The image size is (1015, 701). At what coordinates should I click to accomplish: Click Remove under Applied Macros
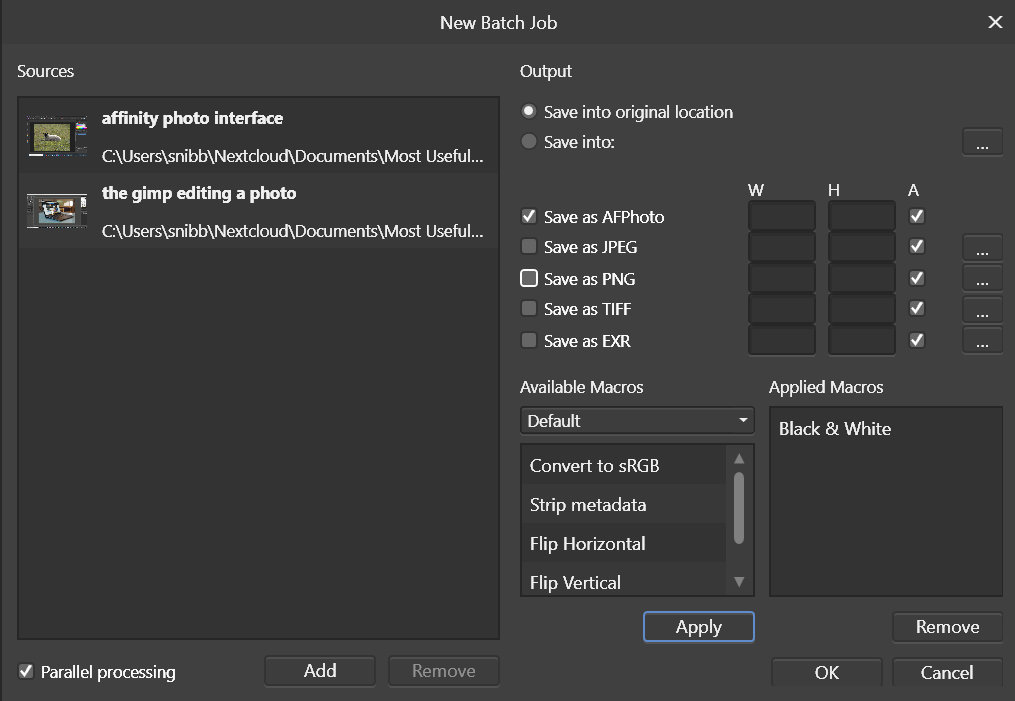pos(947,627)
